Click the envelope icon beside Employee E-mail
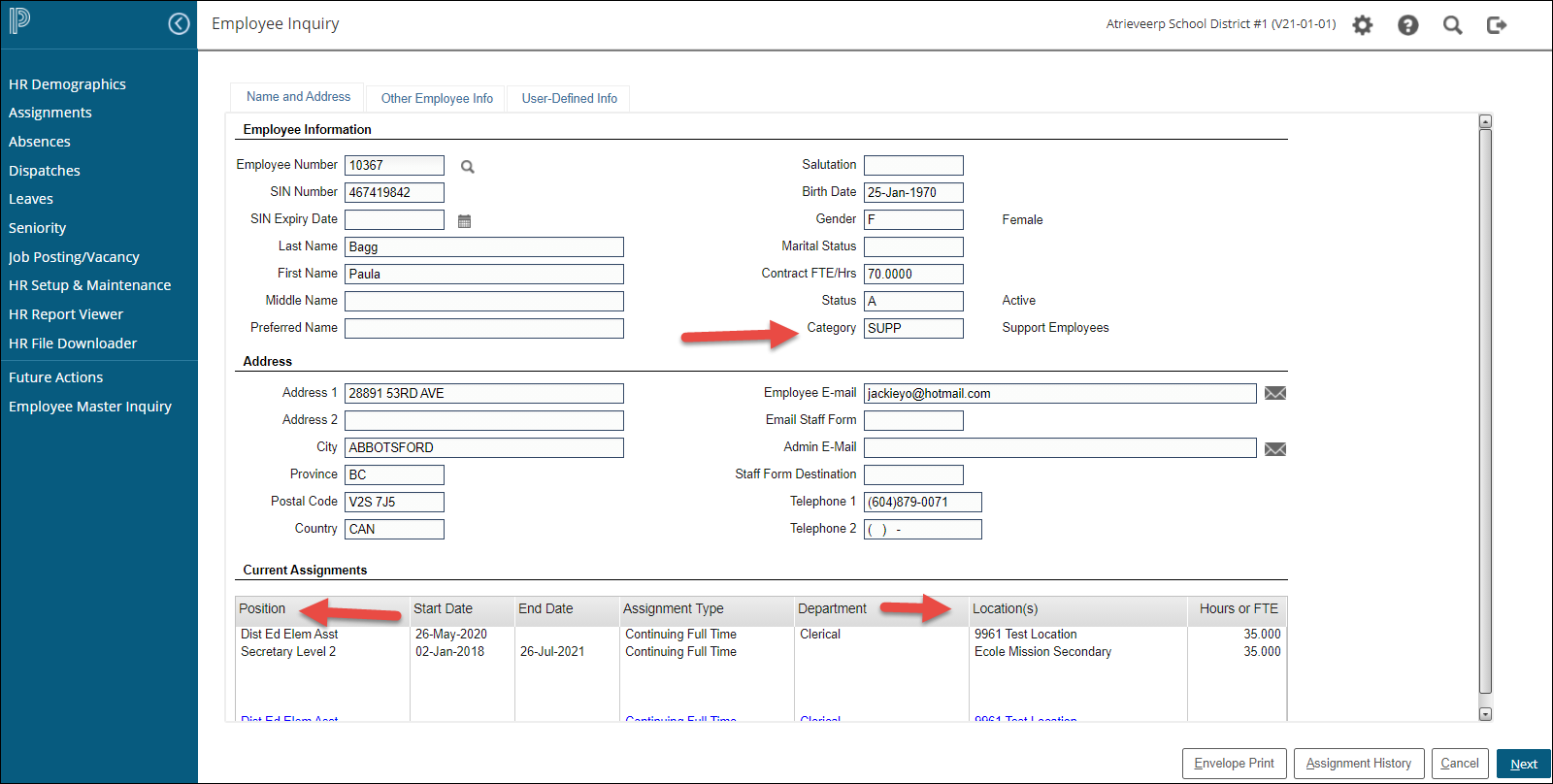 [x=1275, y=393]
